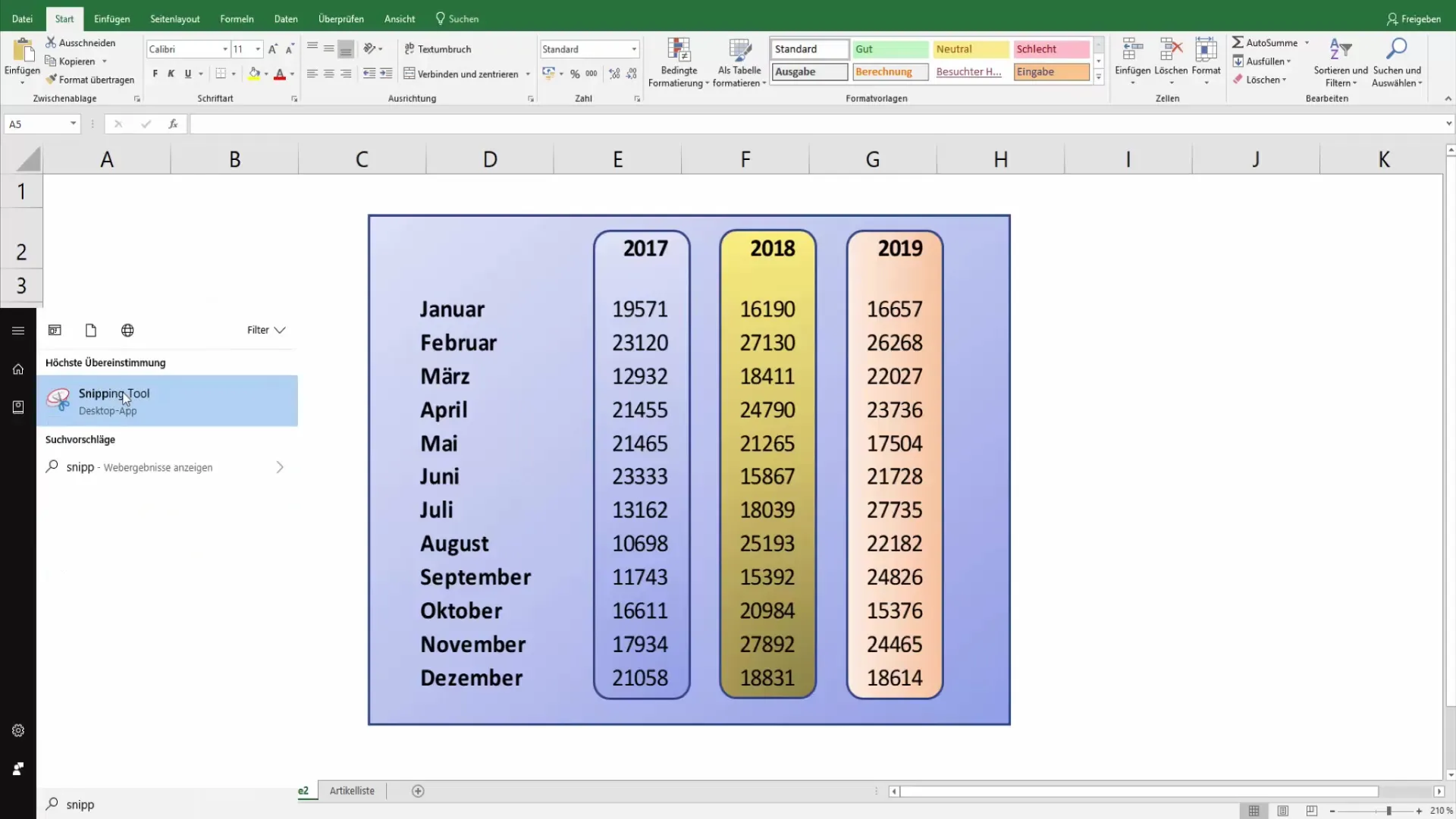Click Start menu home icon
This screenshot has height=819, width=1456.
point(18,369)
